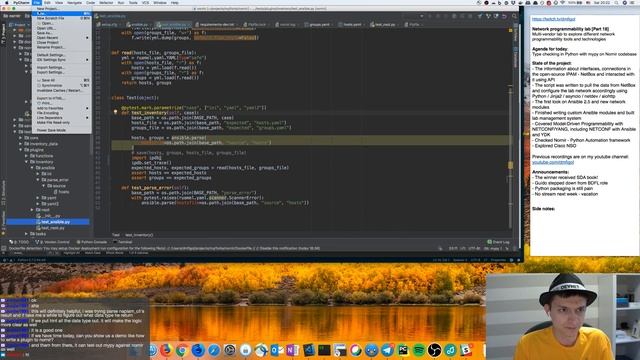Click the undo/revert icon in PyCharm toolbar
The image size is (640, 360).
504,16
